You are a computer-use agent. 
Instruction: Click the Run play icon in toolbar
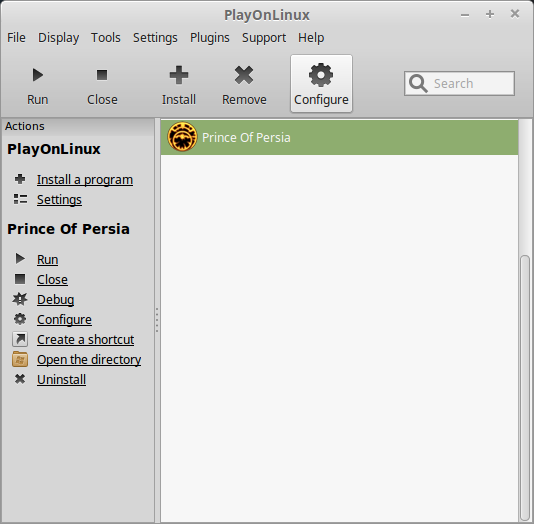(x=37, y=75)
